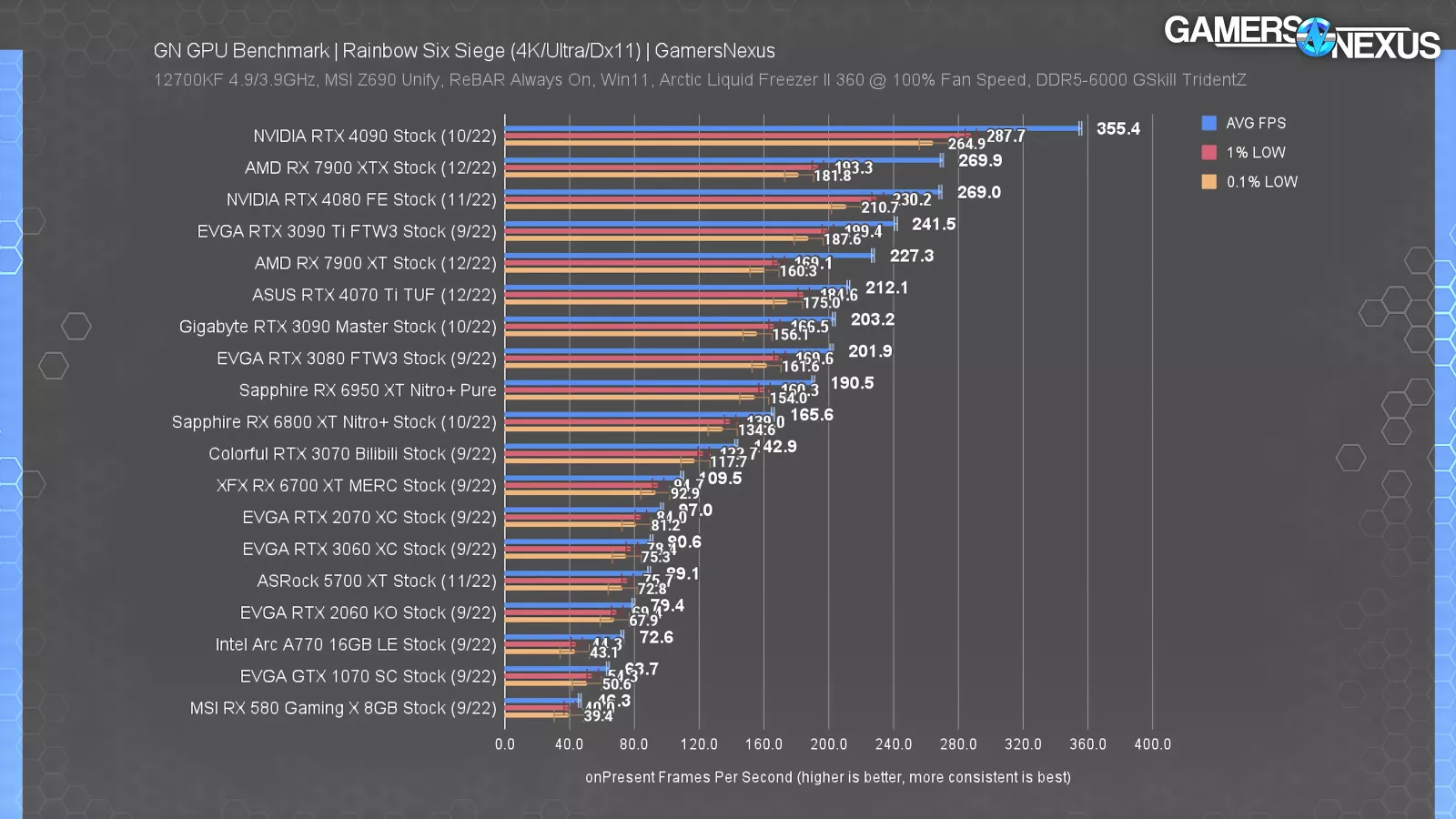Screen dimensions: 1456x819
Task: Click the 355.4 average FPS value
Action: point(1117,128)
